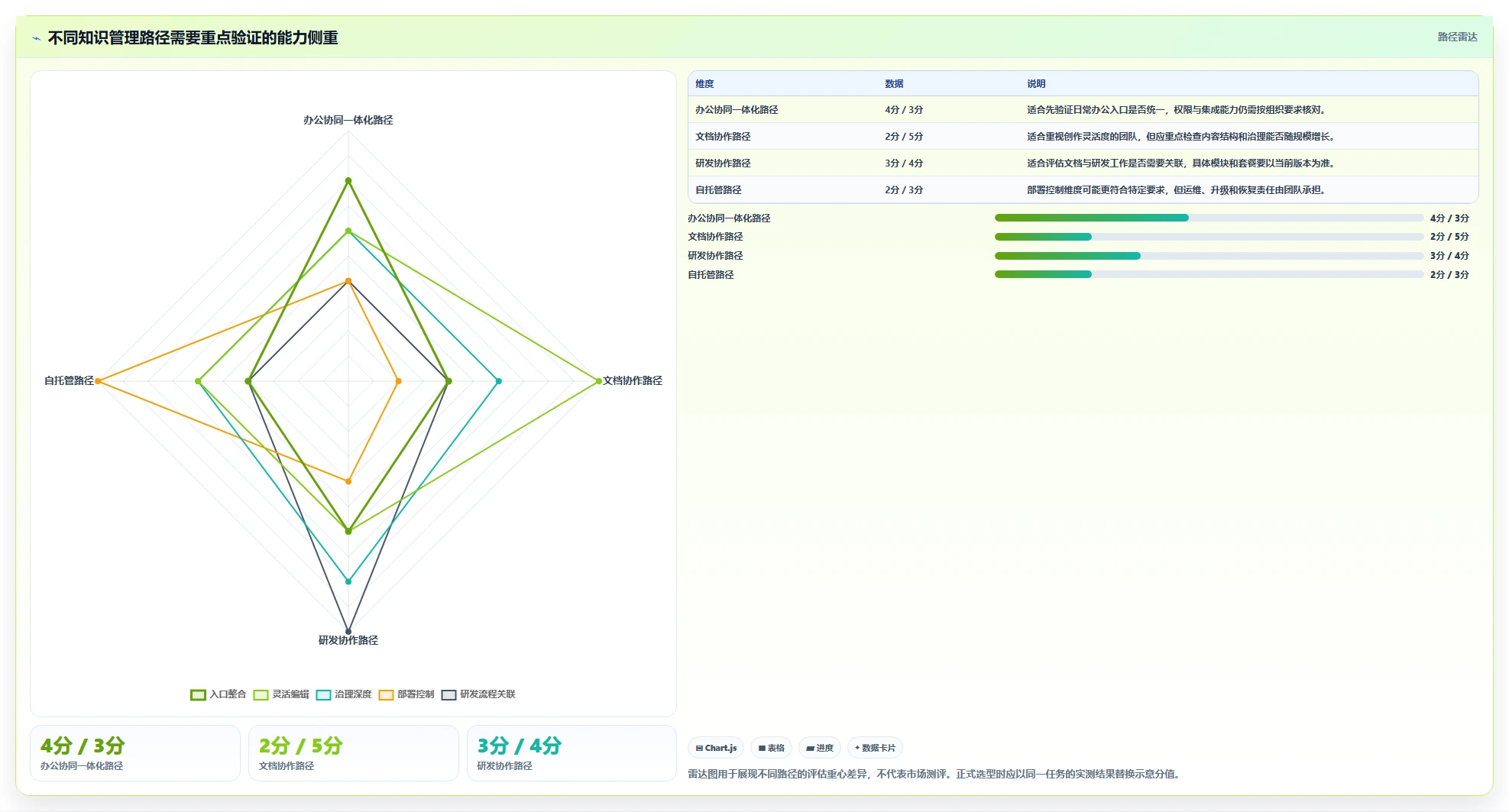Viewport: 1509px width, 812px height.
Task: Open the 2分 / 5分 文档协作路径 data card
Action: click(354, 753)
